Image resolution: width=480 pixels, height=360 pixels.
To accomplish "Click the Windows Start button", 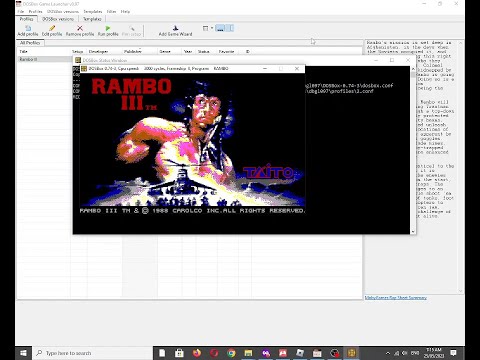I will coord(23,353).
